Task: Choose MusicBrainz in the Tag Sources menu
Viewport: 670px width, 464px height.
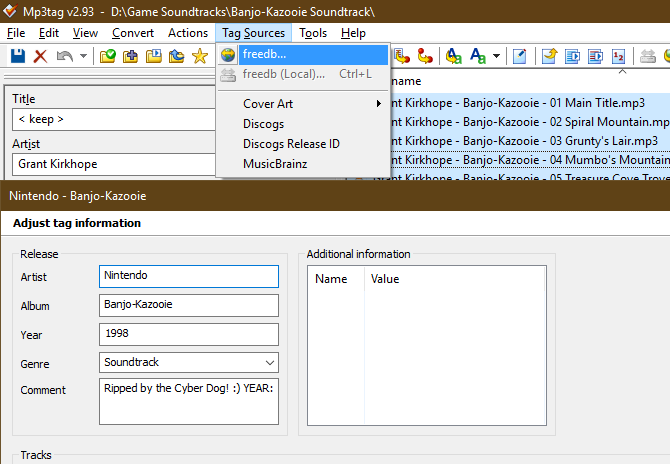Action: tap(275, 164)
